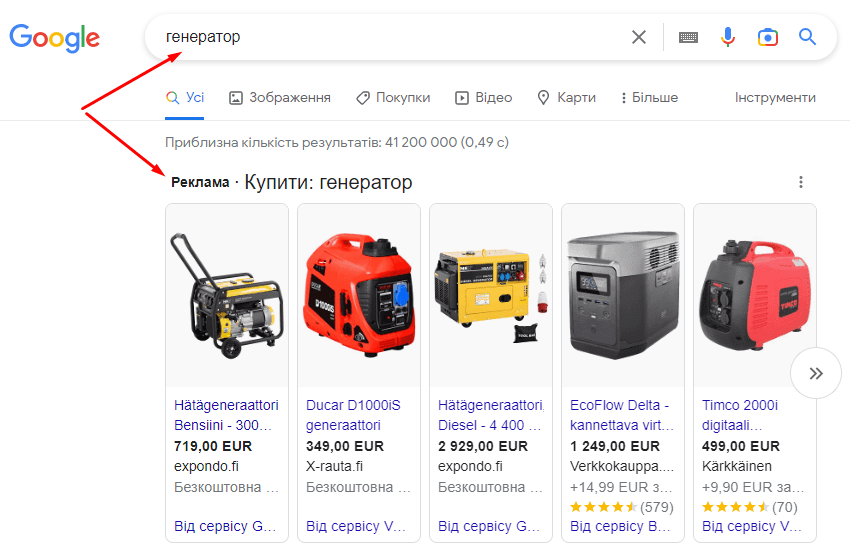Image resolution: width=850 pixels, height=552 pixels.
Task: Start voice search with microphone
Action: pyautogui.click(x=728, y=37)
